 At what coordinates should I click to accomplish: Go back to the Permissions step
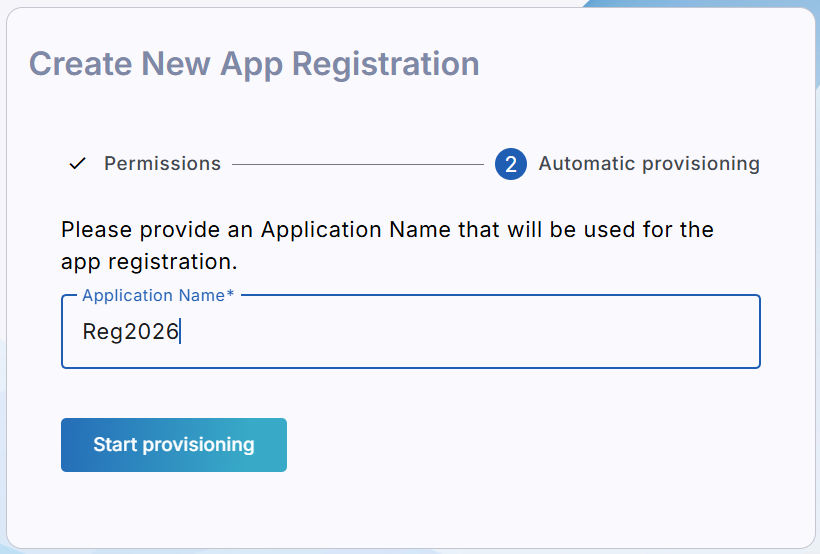(x=162, y=164)
